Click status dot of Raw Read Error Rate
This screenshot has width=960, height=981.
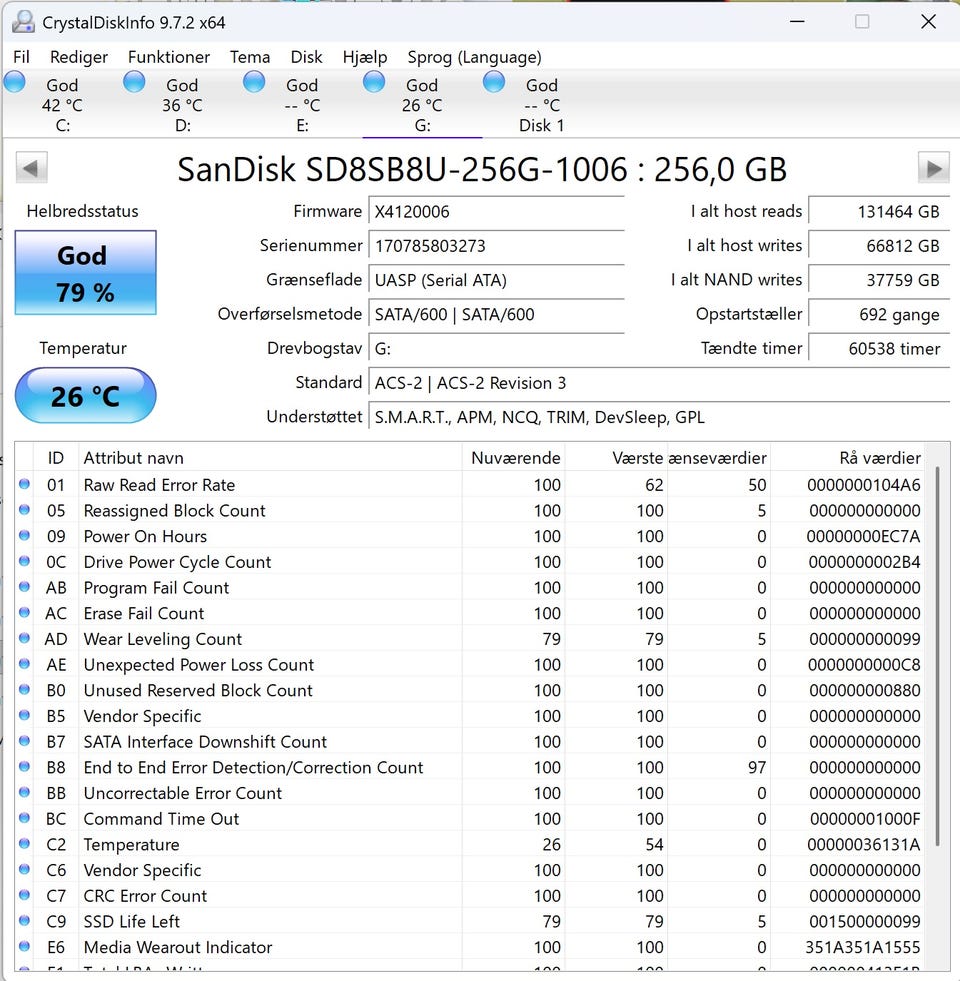click(24, 484)
